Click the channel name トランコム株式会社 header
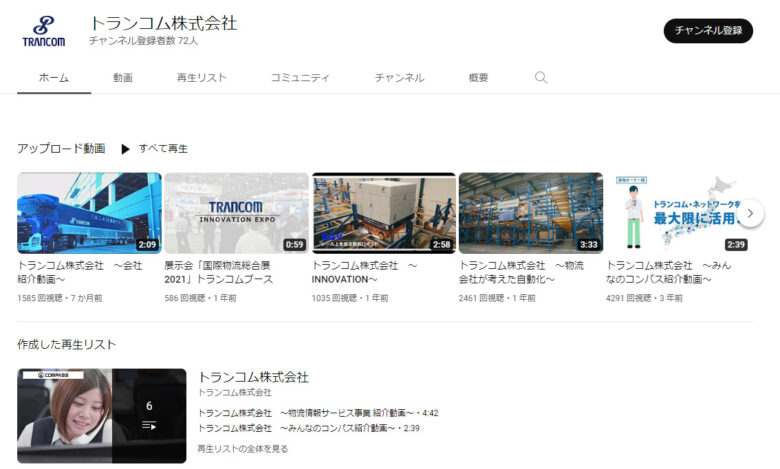Image resolution: width=780 pixels, height=469 pixels. coord(163,23)
